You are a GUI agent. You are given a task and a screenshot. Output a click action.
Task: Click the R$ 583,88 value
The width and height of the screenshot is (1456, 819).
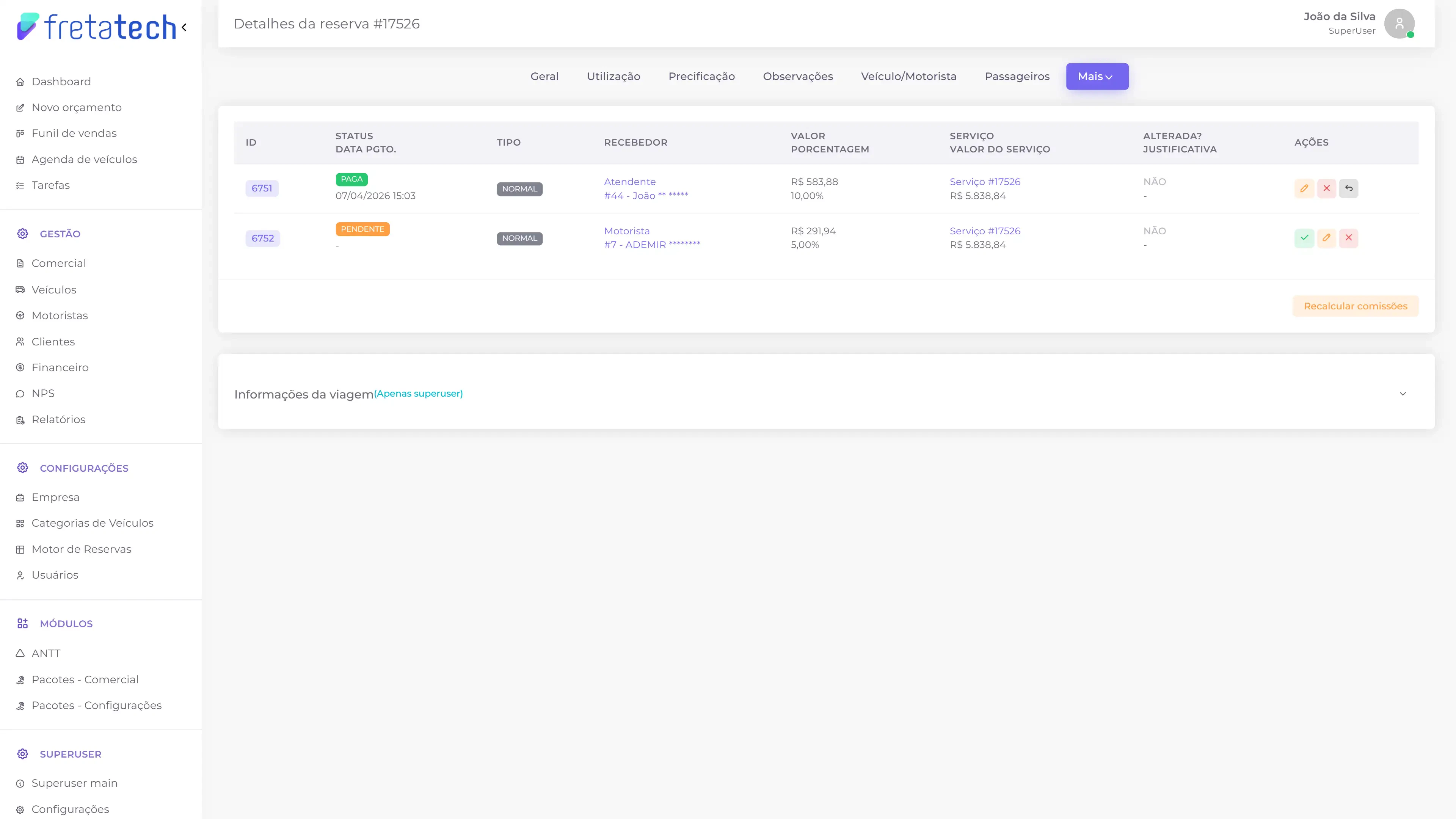pyautogui.click(x=814, y=182)
